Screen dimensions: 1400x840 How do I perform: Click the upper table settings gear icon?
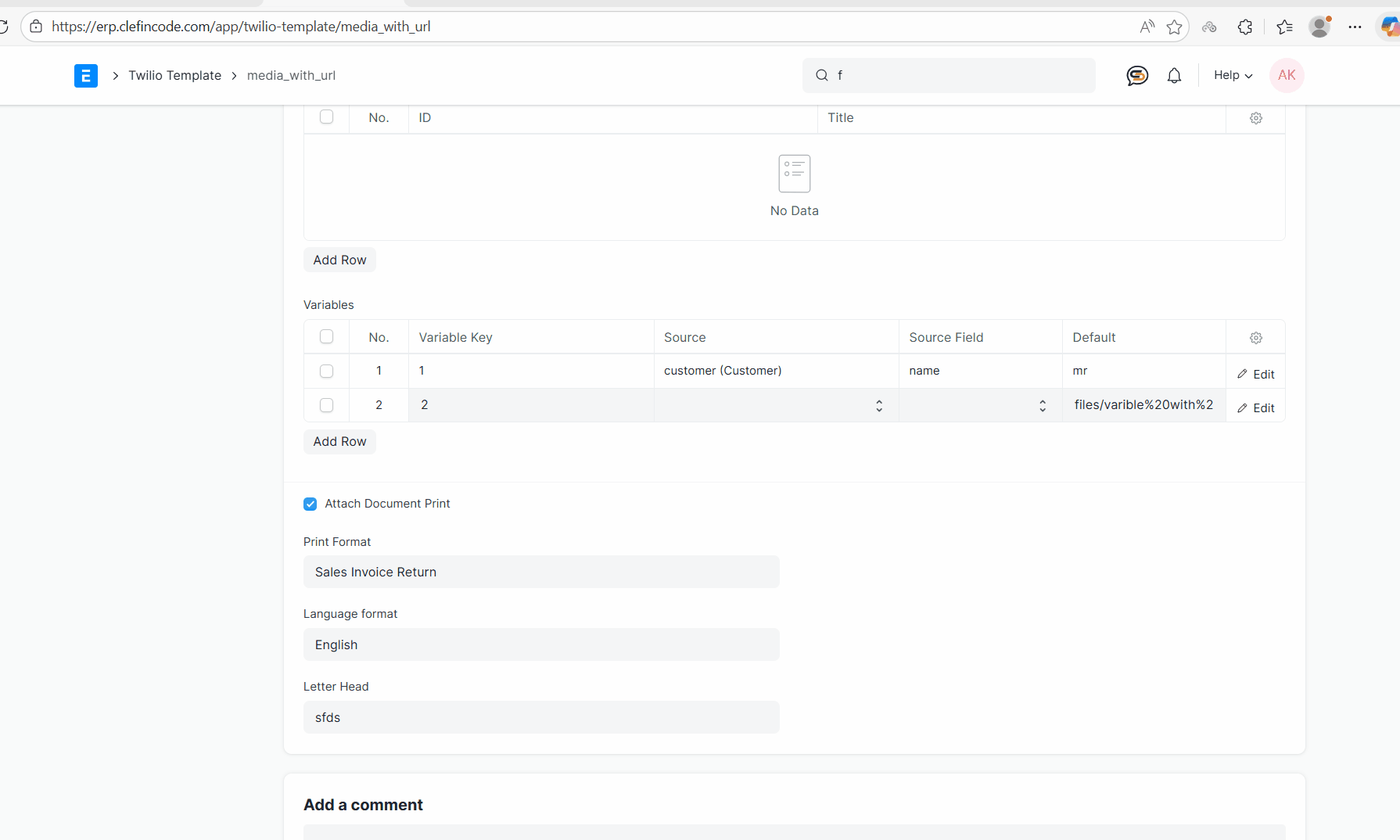coord(1255,118)
